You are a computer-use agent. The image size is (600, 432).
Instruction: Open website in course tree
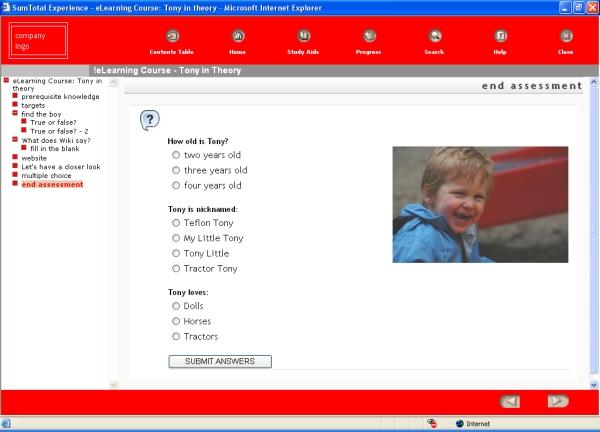click(x=34, y=158)
